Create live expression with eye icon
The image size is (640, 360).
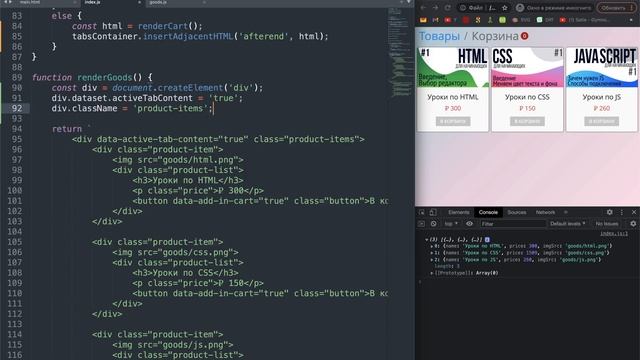point(469,224)
